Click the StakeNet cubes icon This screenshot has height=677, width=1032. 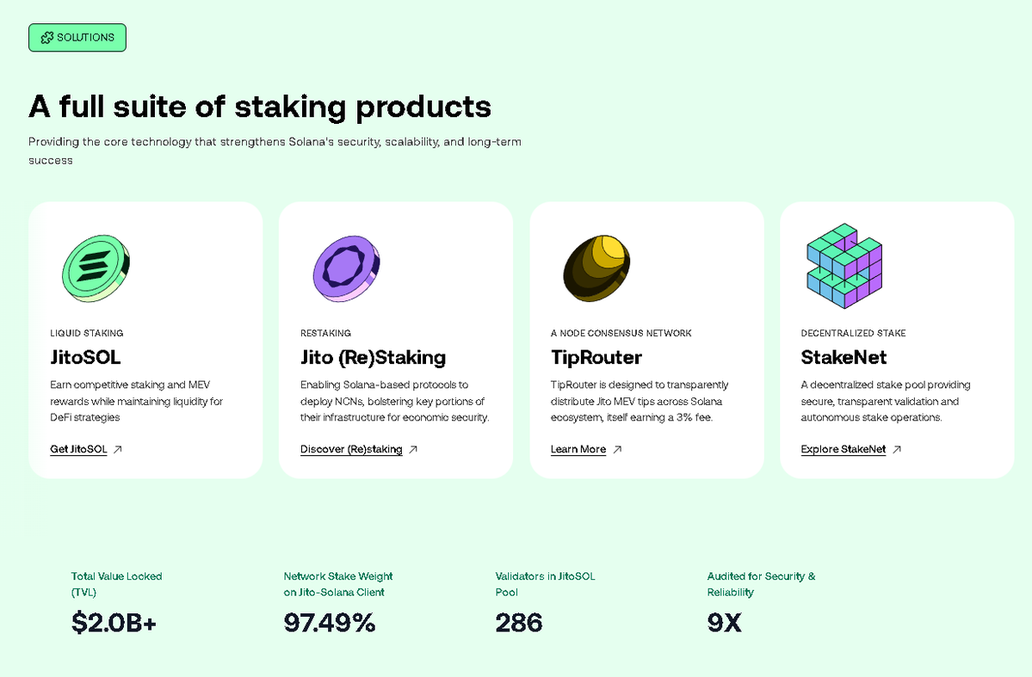click(x=844, y=266)
